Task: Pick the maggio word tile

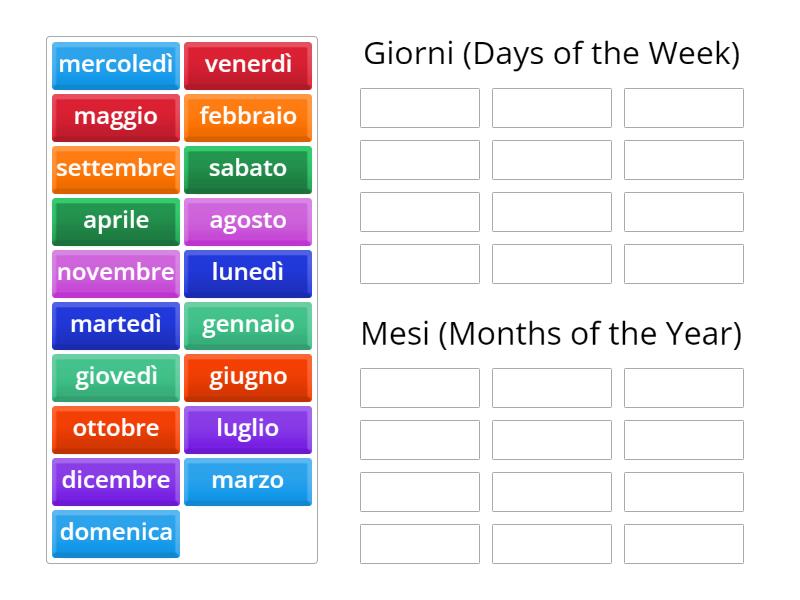Action: tap(115, 117)
